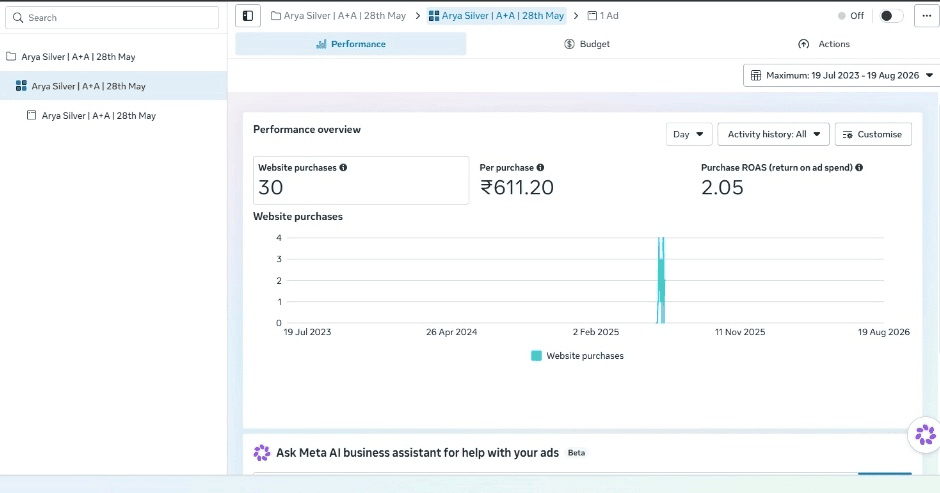Click the 19 Jul 2023 axis label
Image resolution: width=940 pixels, height=493 pixels.
pos(307,332)
